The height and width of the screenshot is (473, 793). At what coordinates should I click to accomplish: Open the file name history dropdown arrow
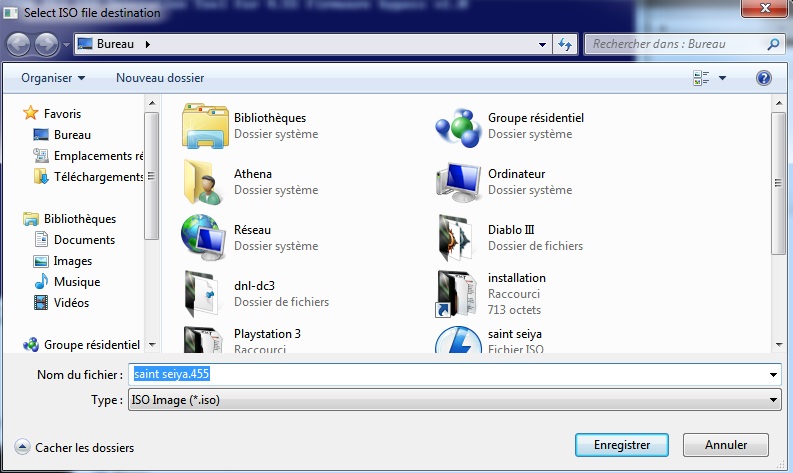[x=773, y=375]
